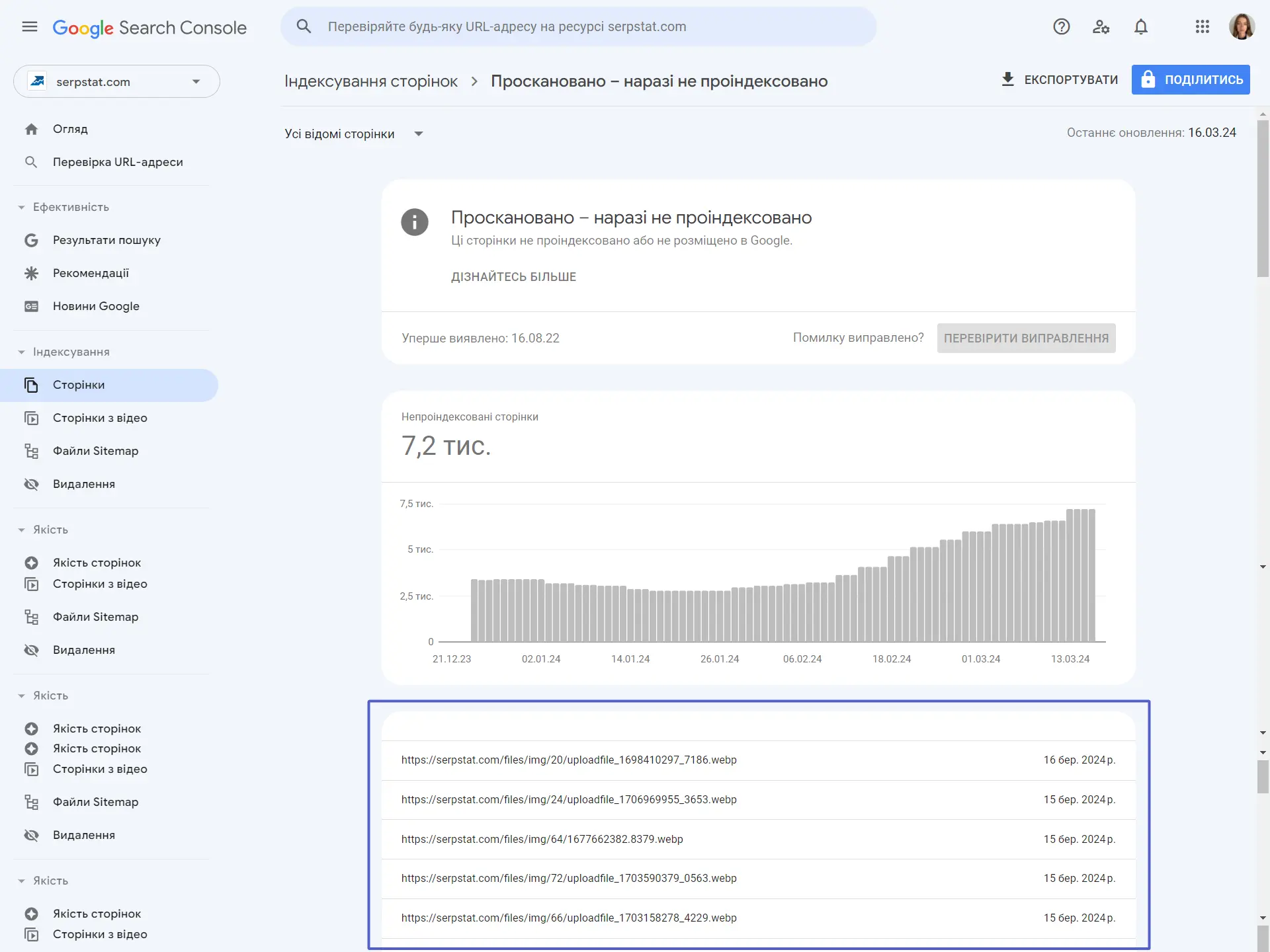Viewport: 1270px width, 952px height.
Task: Click the news icon for Новини Google
Action: click(31, 306)
